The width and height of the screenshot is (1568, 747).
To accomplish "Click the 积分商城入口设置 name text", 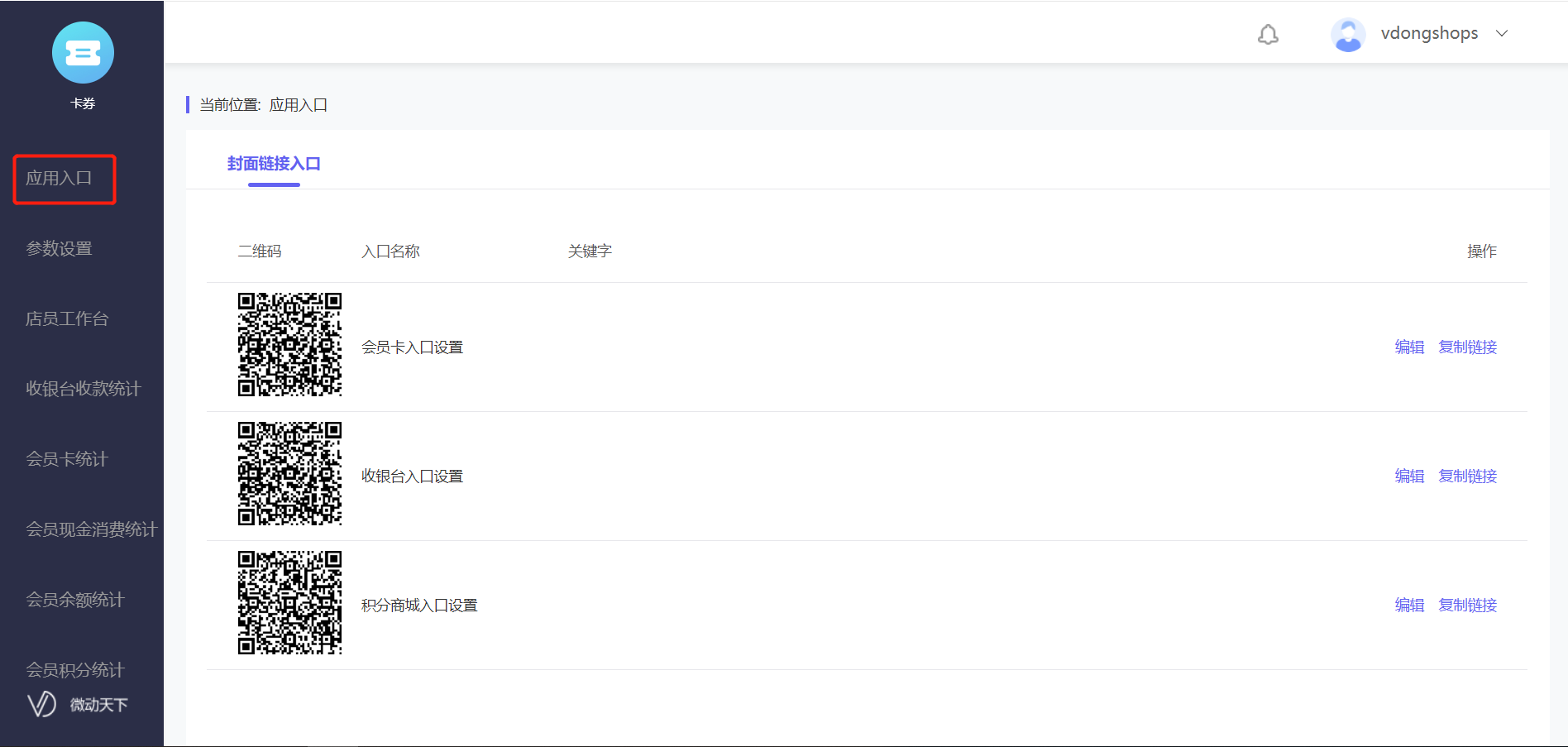I will [x=419, y=606].
